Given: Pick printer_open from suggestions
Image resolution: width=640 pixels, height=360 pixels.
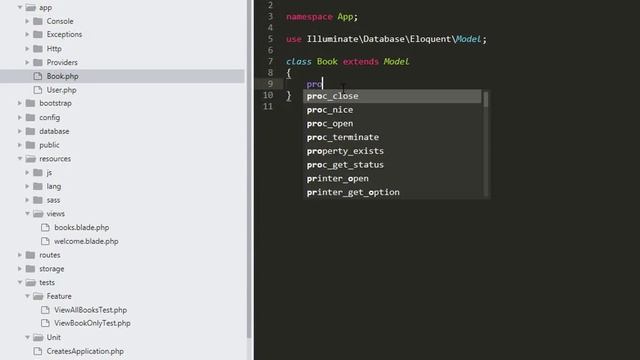Looking at the screenshot, I should (393, 178).
